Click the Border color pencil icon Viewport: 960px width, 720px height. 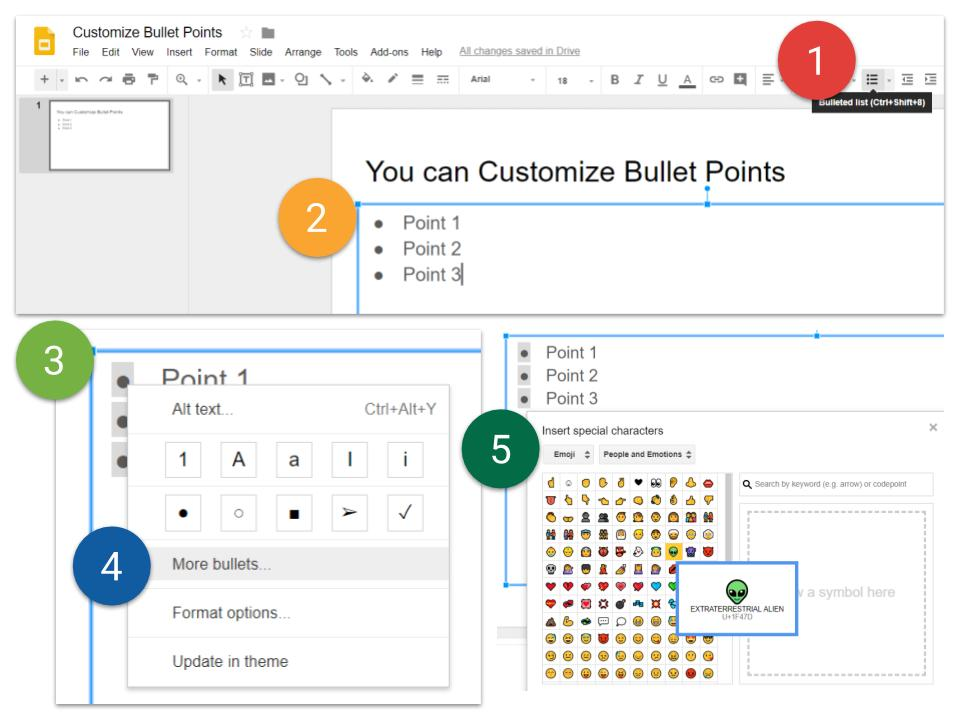tap(392, 78)
